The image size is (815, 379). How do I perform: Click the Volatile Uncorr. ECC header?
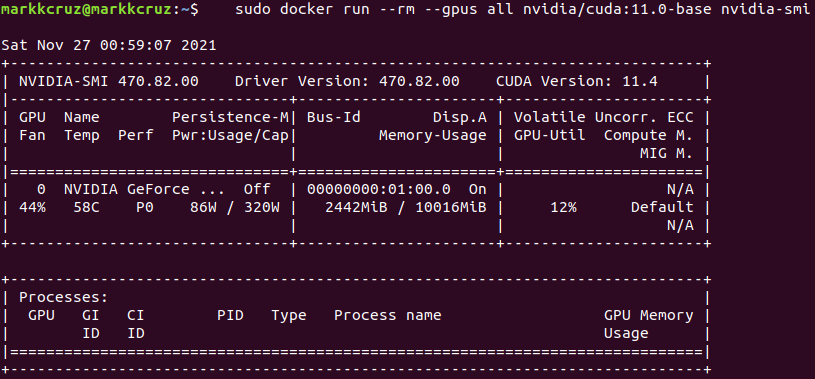click(604, 117)
